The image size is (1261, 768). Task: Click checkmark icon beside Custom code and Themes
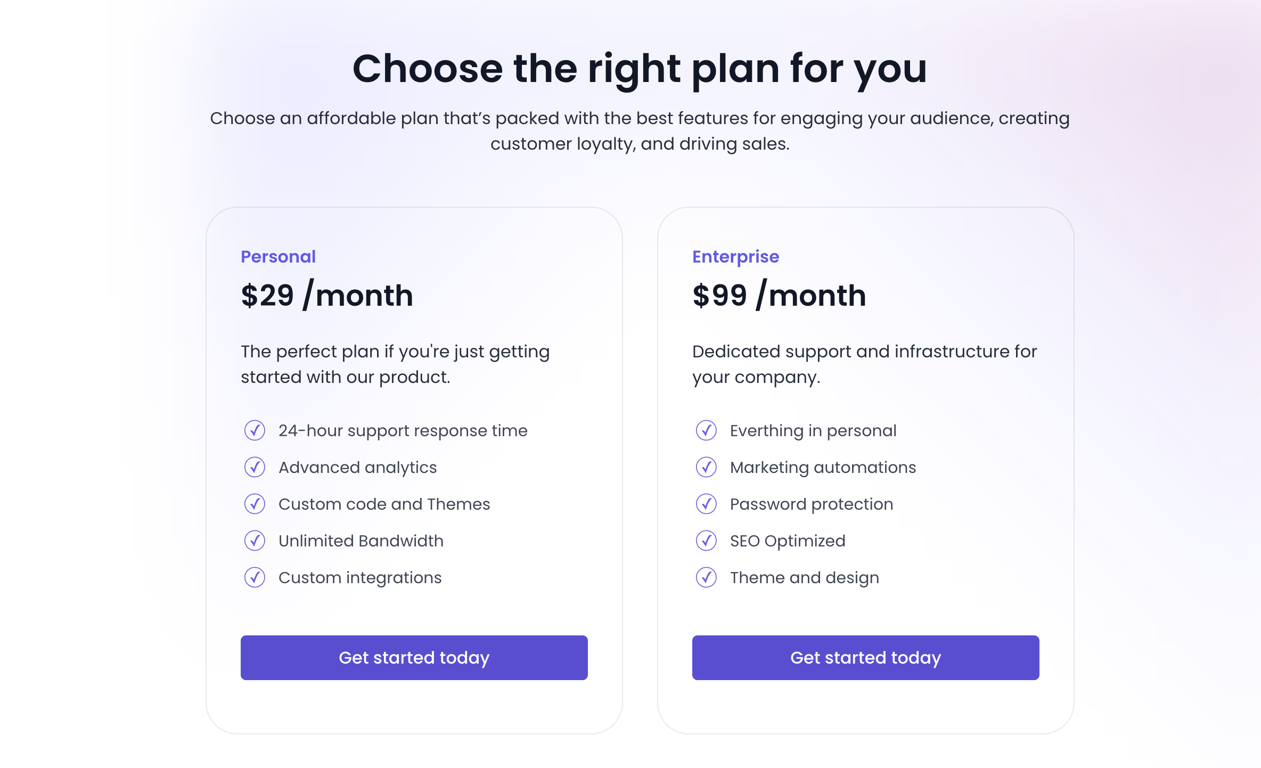255,504
